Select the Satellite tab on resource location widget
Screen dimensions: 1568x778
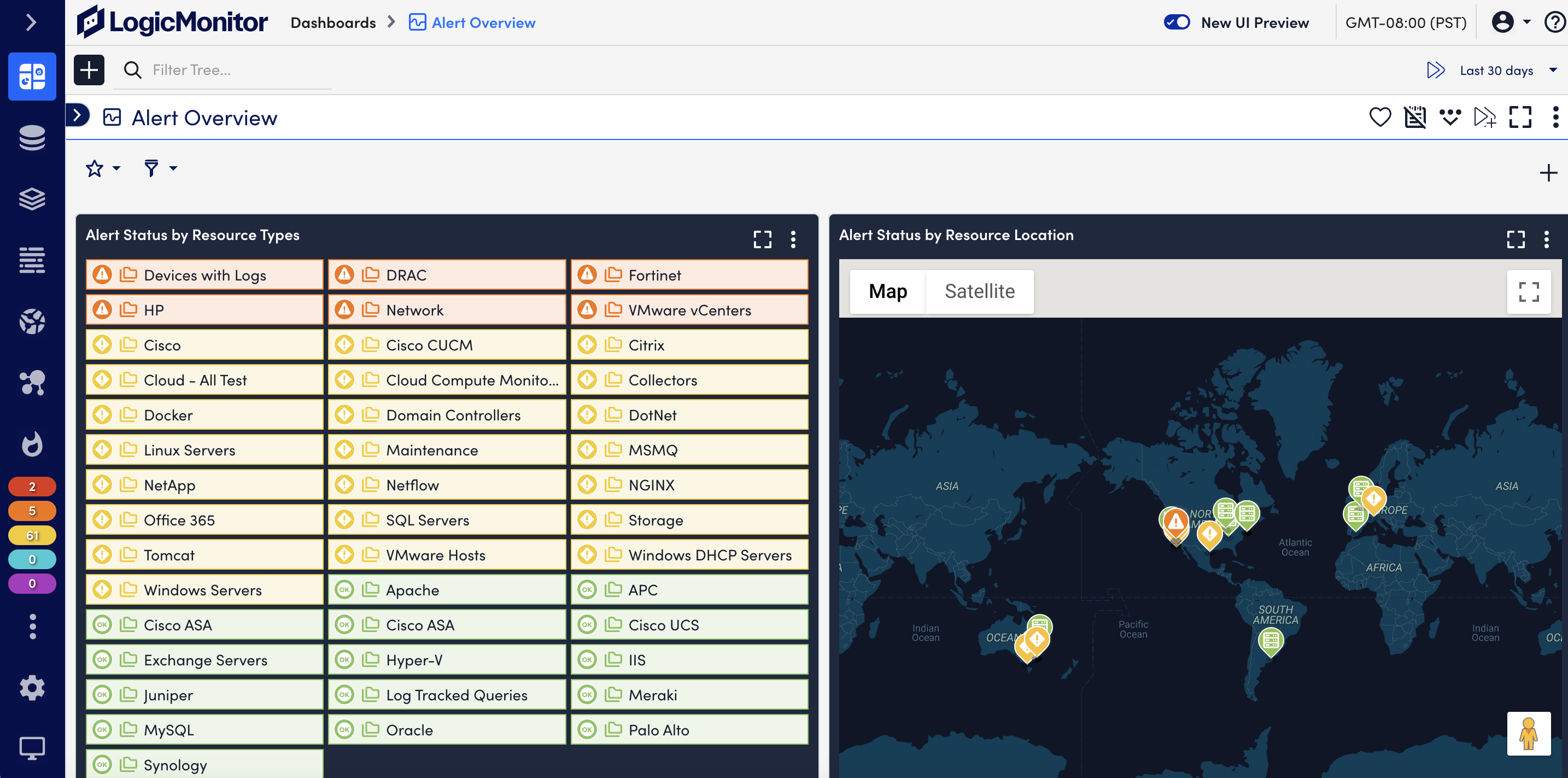pyautogui.click(x=979, y=291)
